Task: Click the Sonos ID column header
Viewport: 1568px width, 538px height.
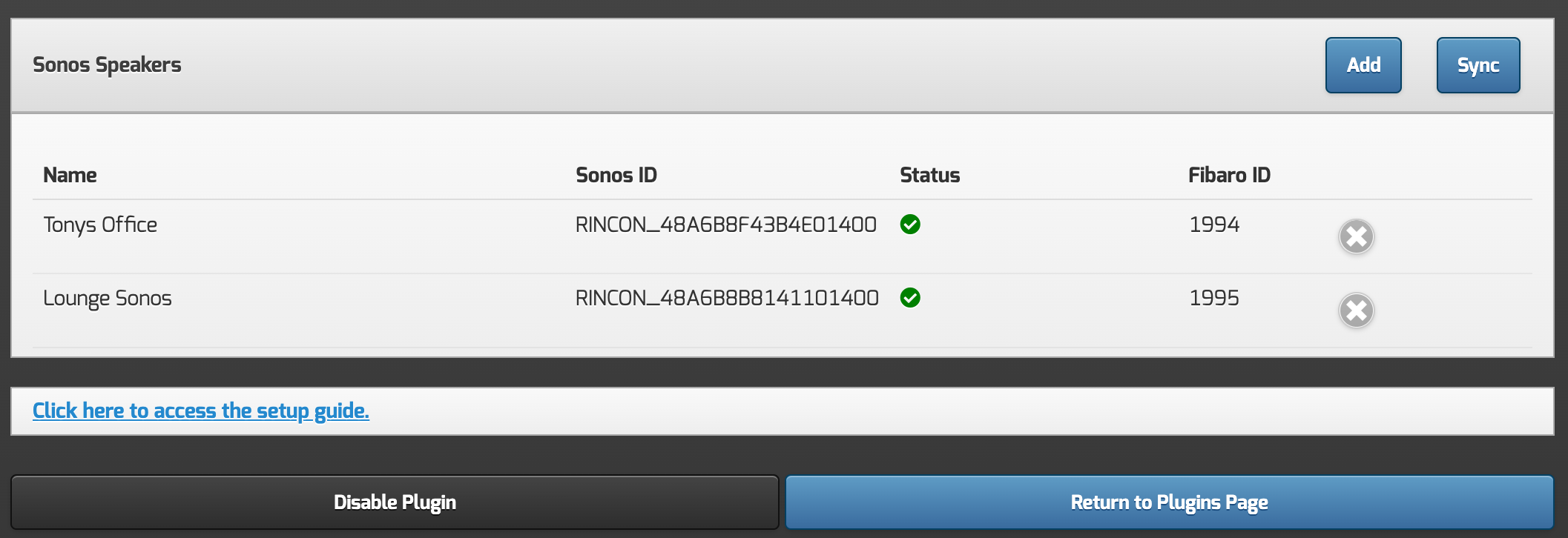Action: coord(616,175)
